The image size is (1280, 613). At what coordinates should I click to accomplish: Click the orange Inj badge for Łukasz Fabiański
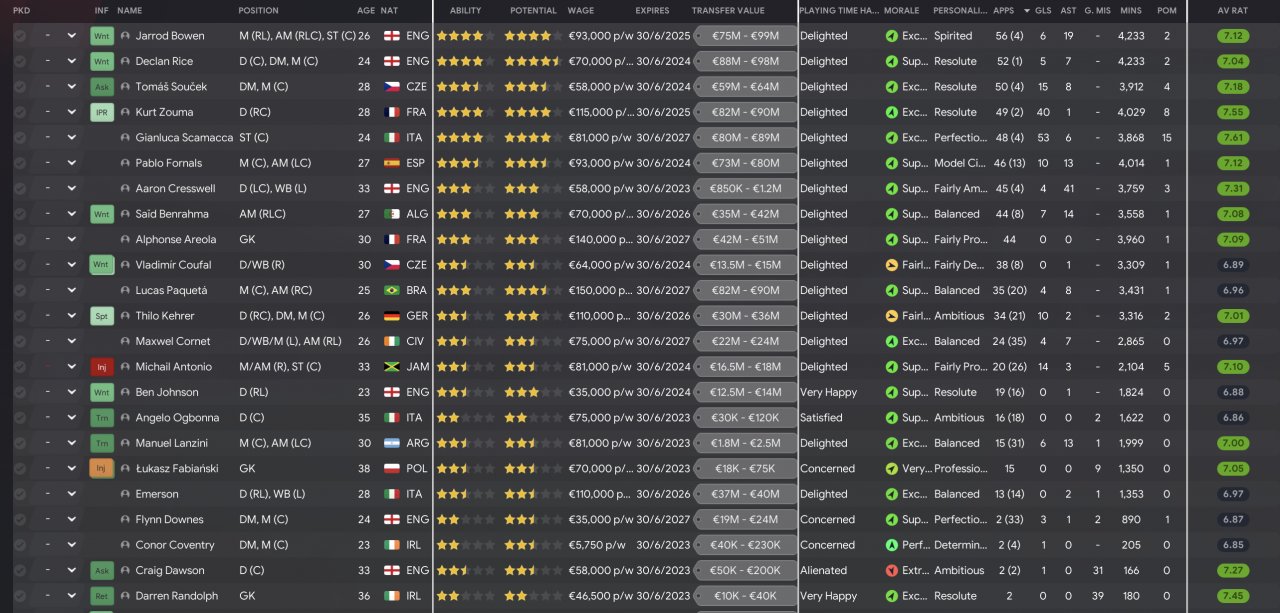pos(101,469)
